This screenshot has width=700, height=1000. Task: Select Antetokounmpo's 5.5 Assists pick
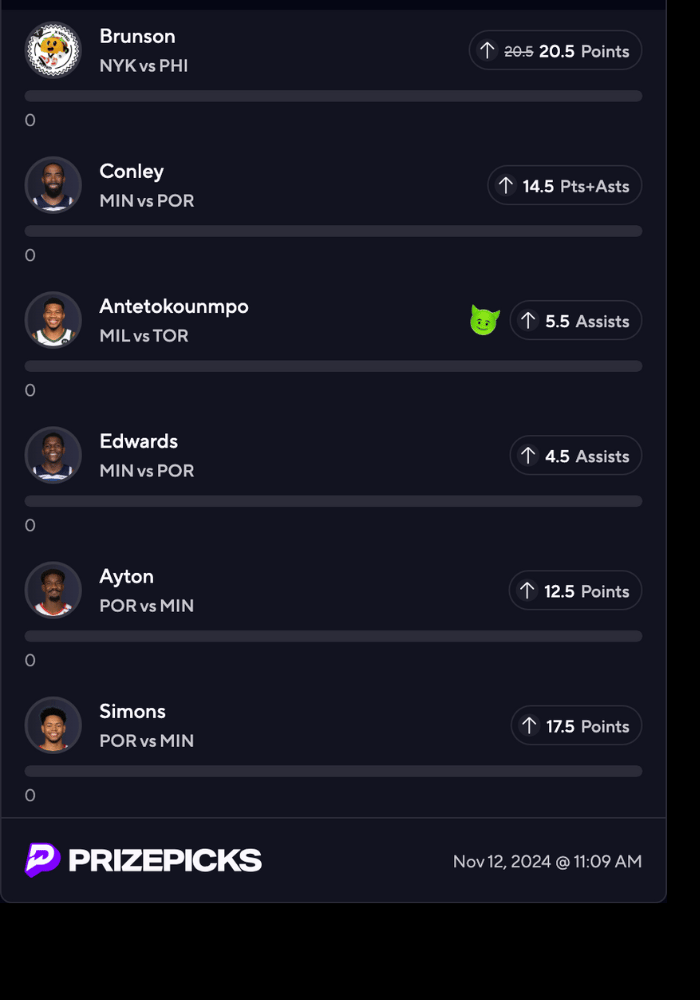[x=575, y=321]
